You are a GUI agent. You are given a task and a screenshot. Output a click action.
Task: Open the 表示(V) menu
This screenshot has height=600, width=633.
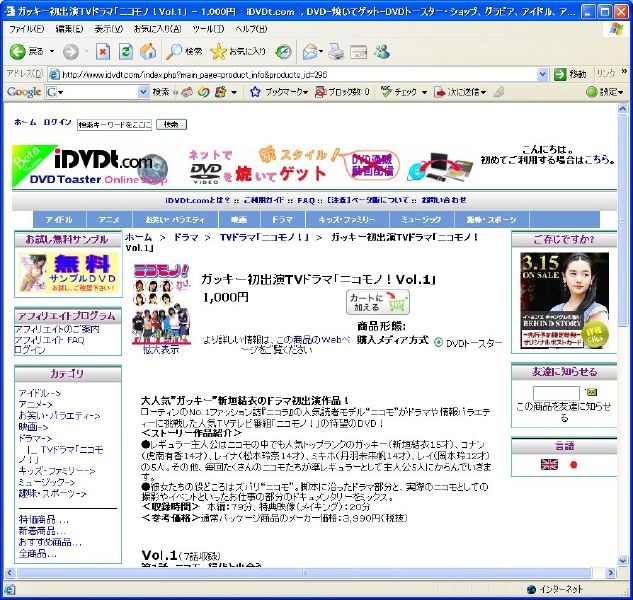coord(109,29)
